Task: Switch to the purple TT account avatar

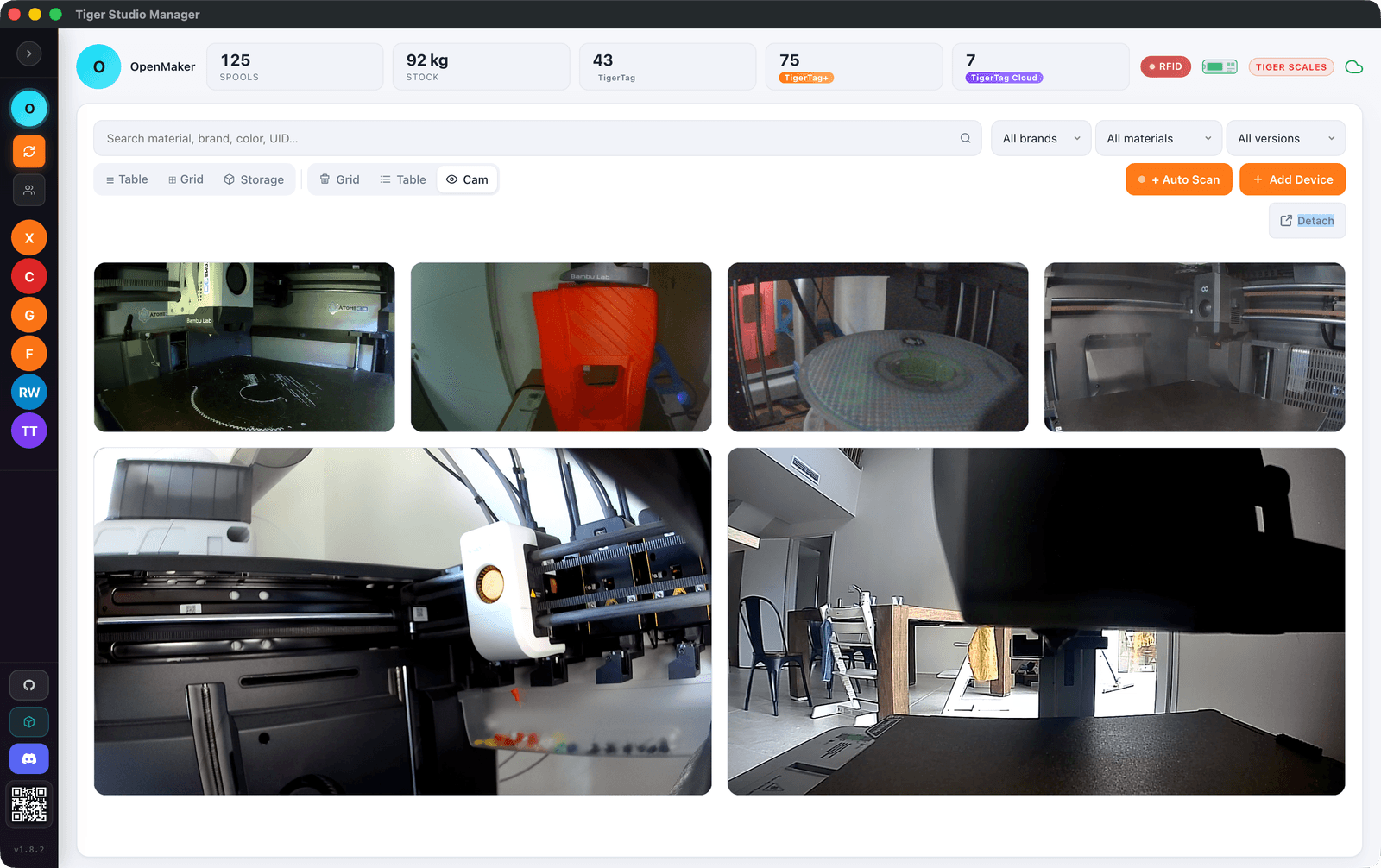Action: [x=29, y=431]
